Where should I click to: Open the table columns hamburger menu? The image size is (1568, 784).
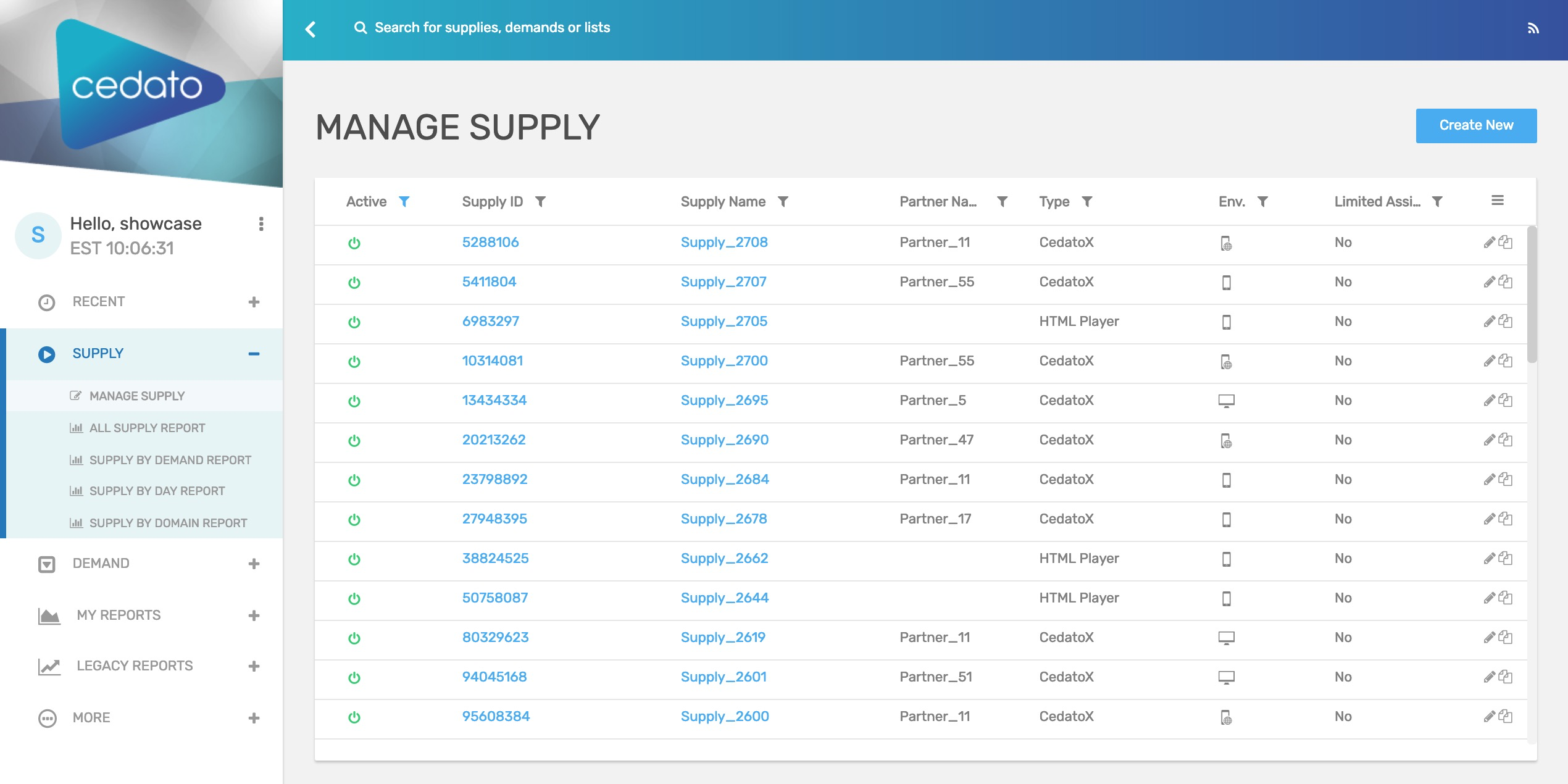coord(1498,201)
